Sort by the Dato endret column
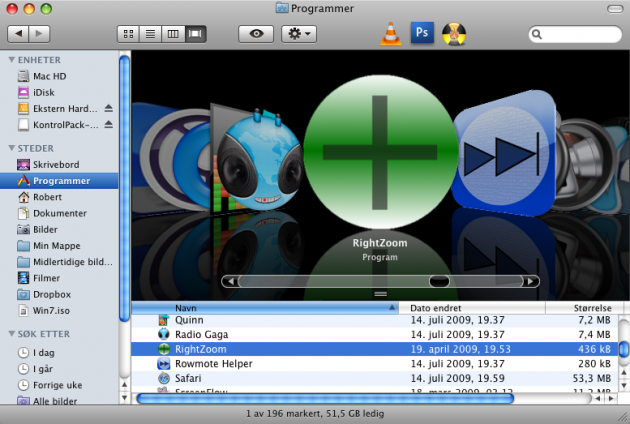 [472, 308]
